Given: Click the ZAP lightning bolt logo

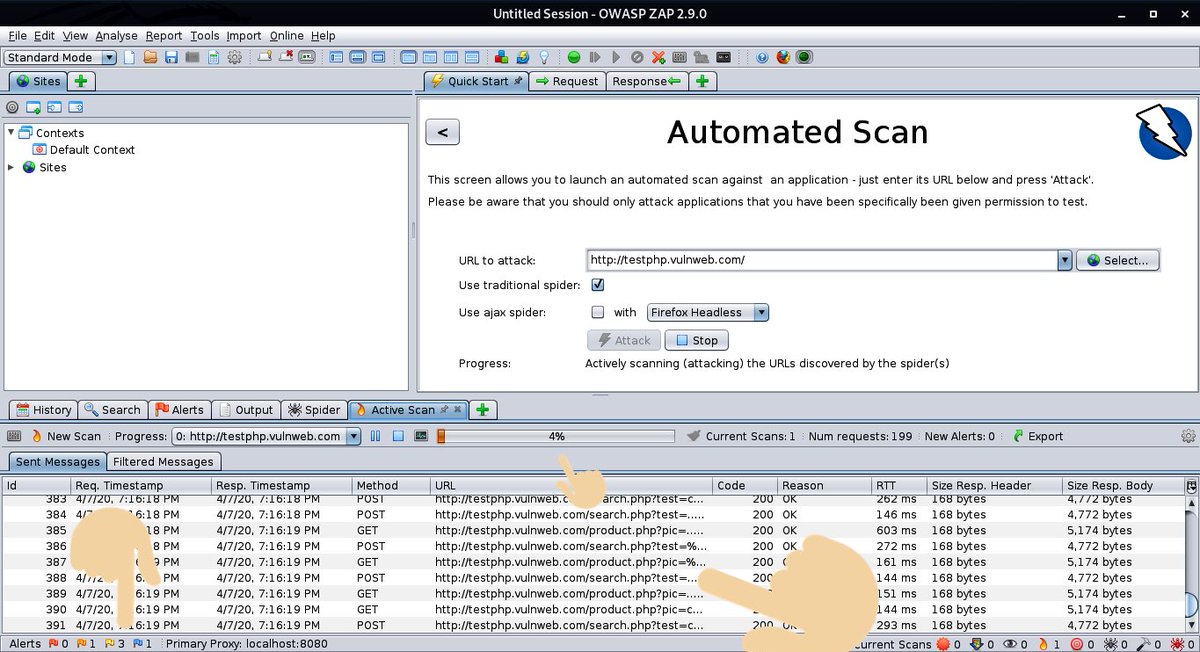Looking at the screenshot, I should click(1164, 132).
